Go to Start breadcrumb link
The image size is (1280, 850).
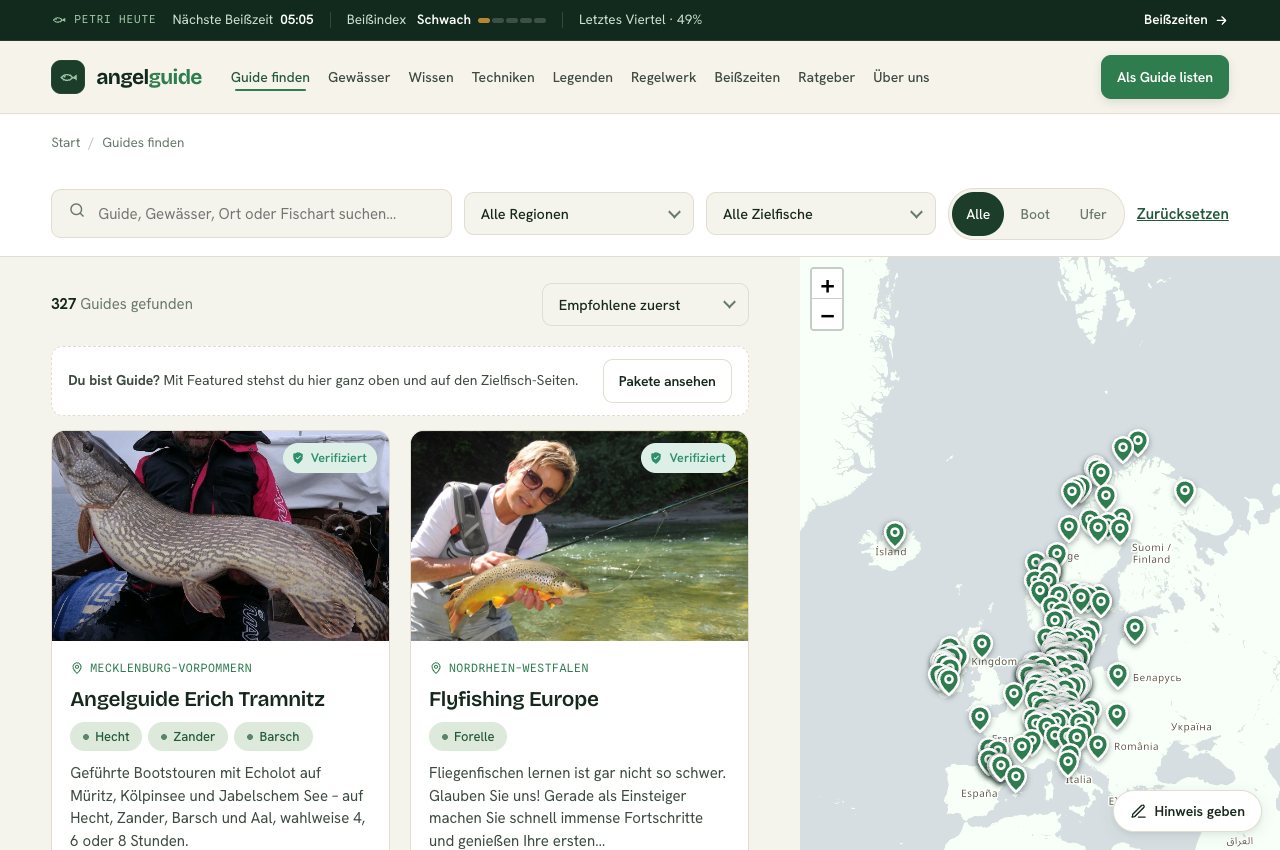coord(66,142)
